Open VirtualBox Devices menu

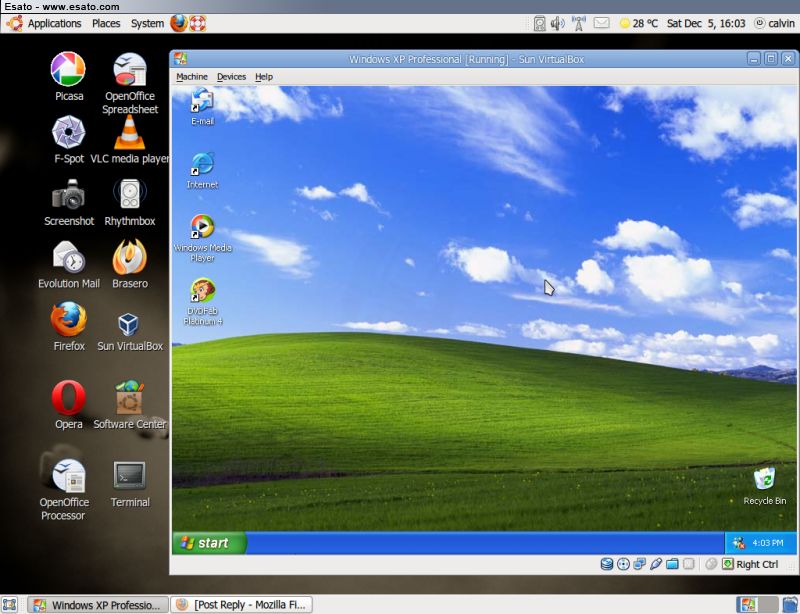pos(231,77)
